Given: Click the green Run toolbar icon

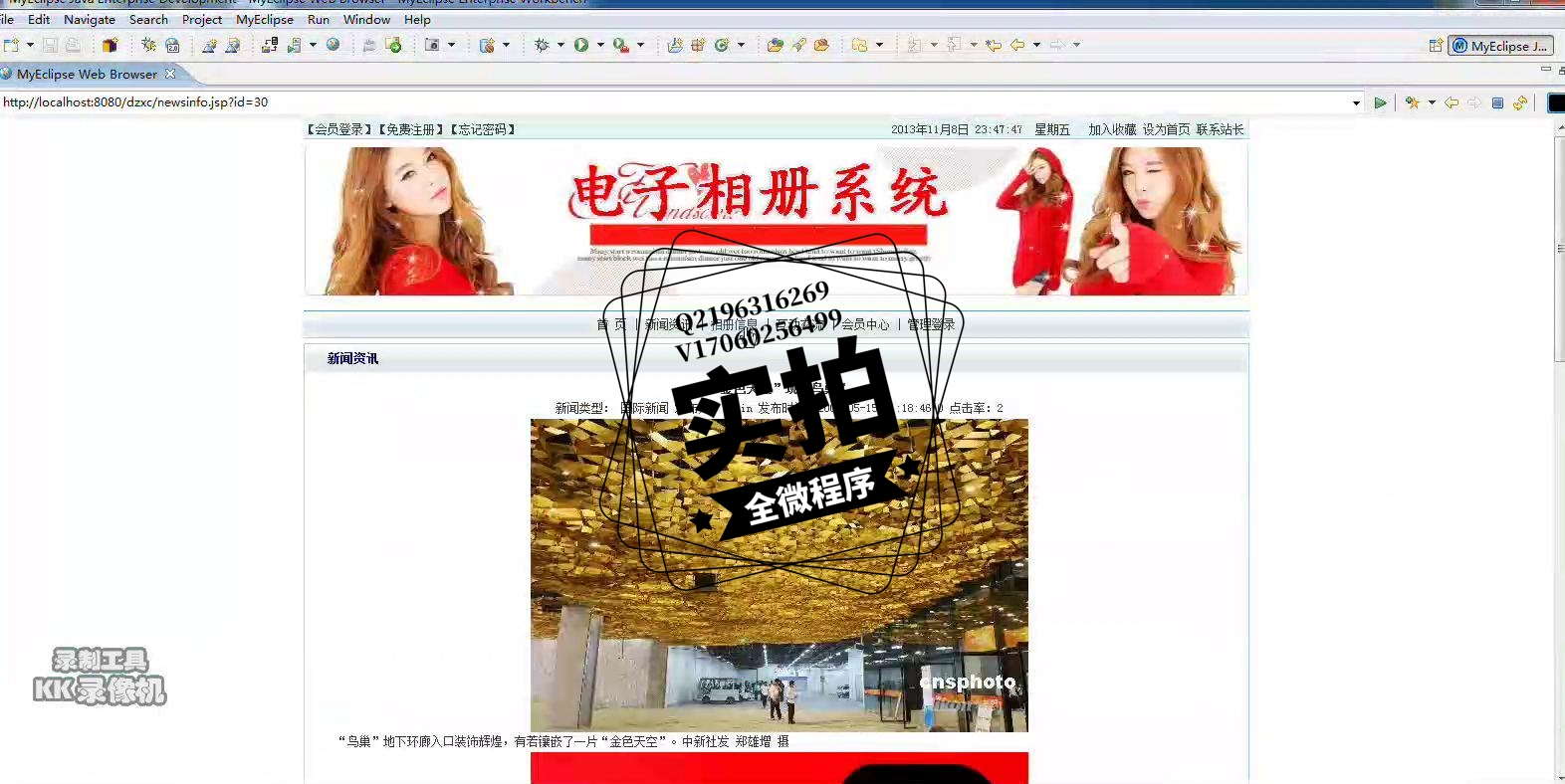Looking at the screenshot, I should (x=581, y=45).
